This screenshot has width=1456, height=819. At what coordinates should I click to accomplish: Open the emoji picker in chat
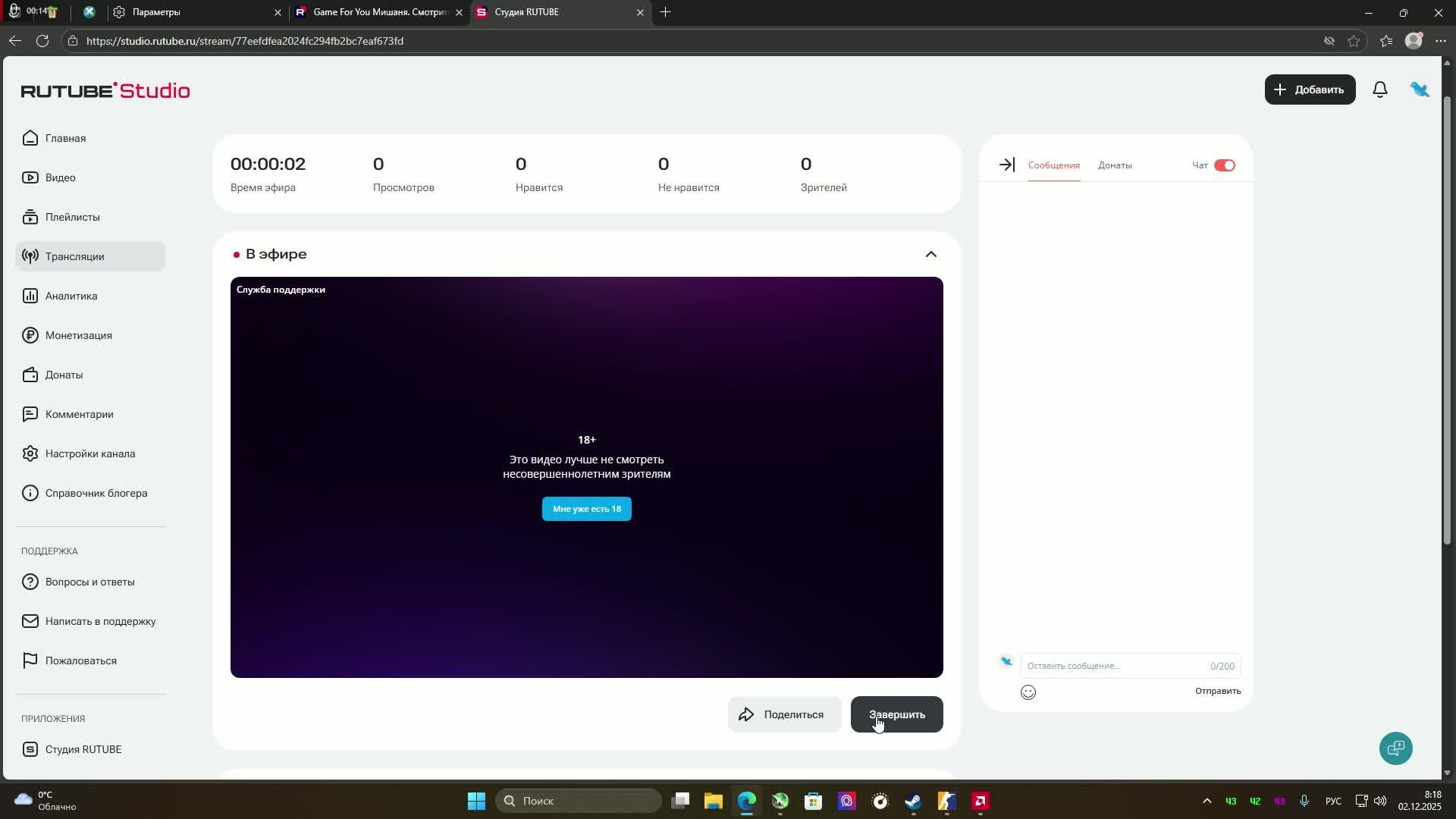pyautogui.click(x=1028, y=692)
